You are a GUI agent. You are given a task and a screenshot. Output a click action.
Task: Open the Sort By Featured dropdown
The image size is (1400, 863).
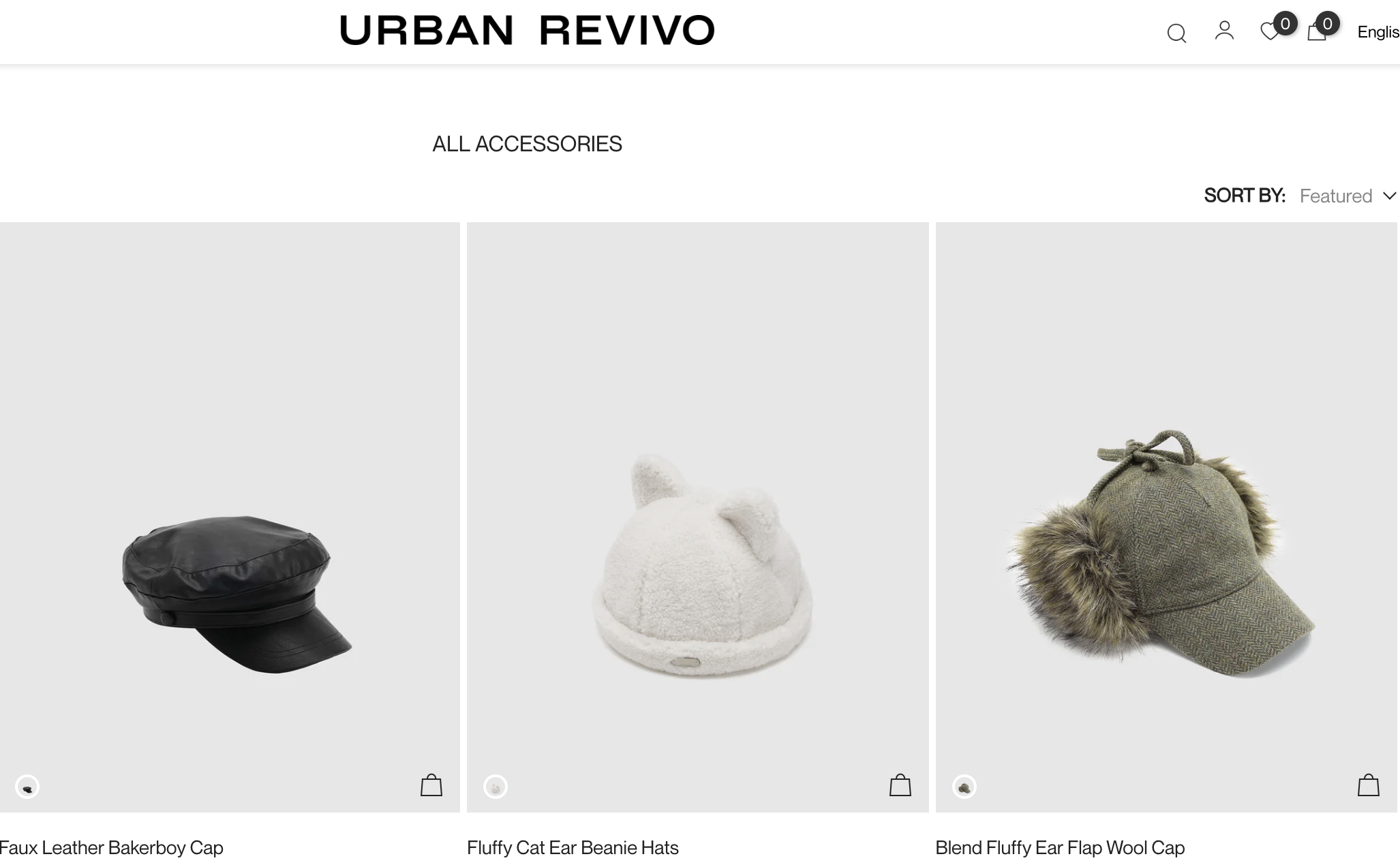[1348, 196]
